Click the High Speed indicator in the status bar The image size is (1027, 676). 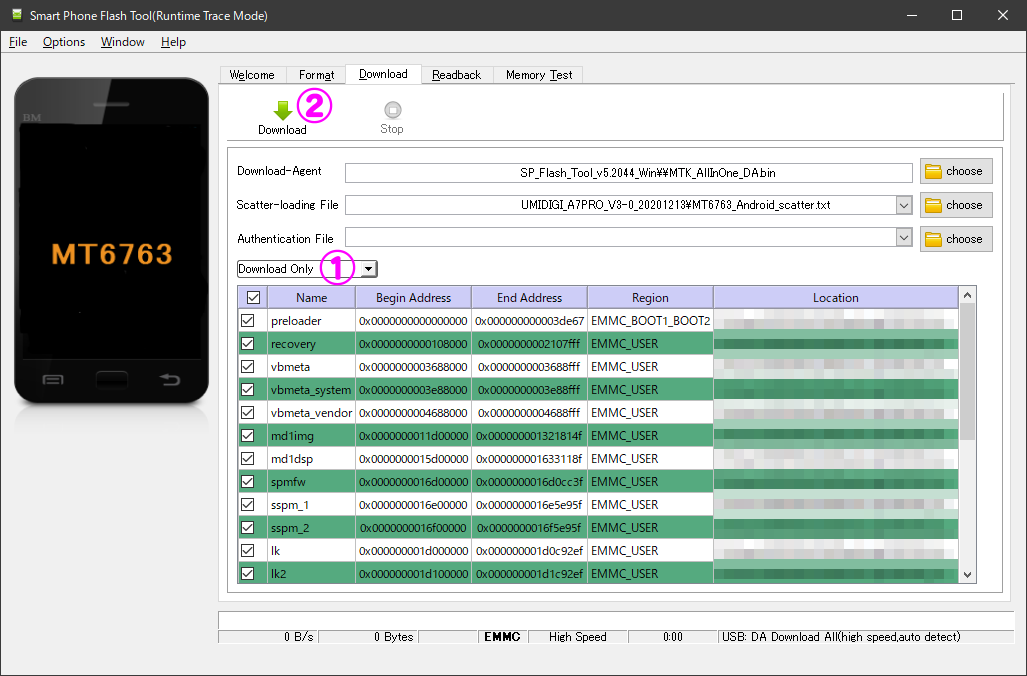(x=577, y=637)
